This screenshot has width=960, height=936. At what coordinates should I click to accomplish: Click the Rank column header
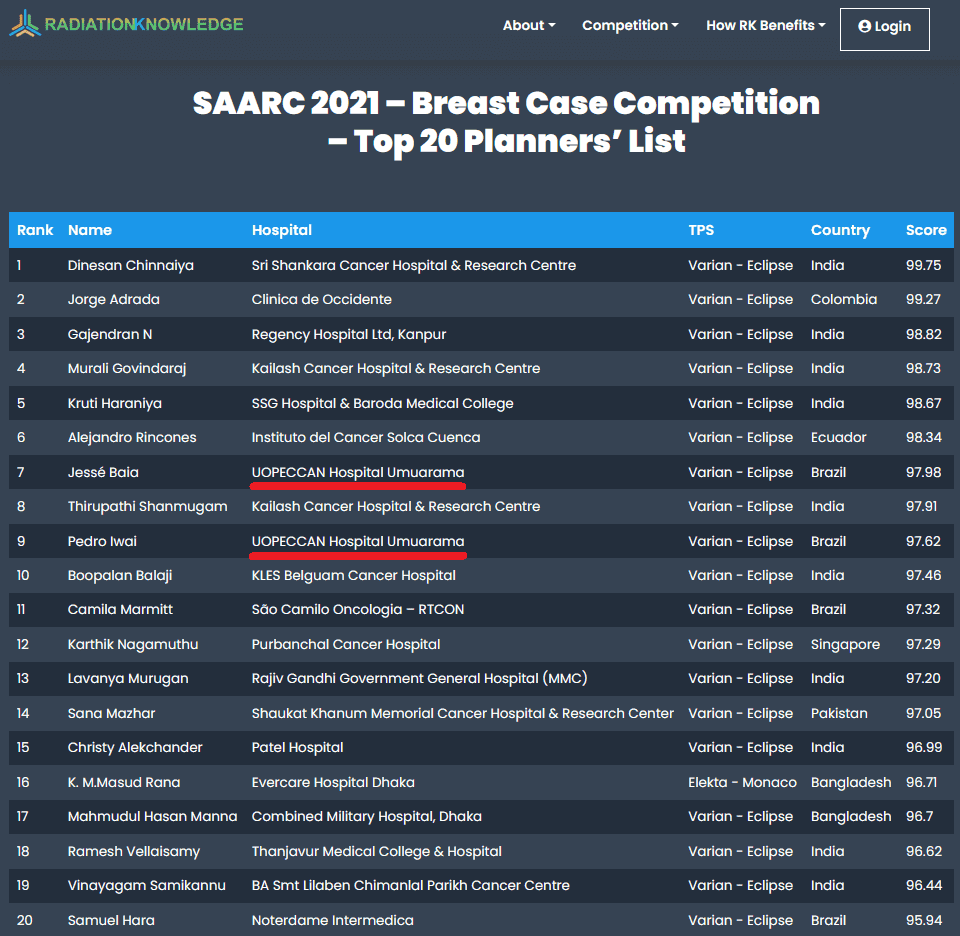35,230
